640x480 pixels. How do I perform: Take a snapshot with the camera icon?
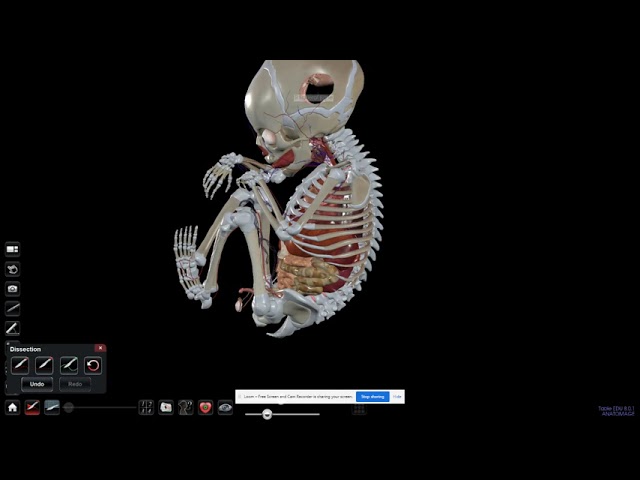(12, 289)
